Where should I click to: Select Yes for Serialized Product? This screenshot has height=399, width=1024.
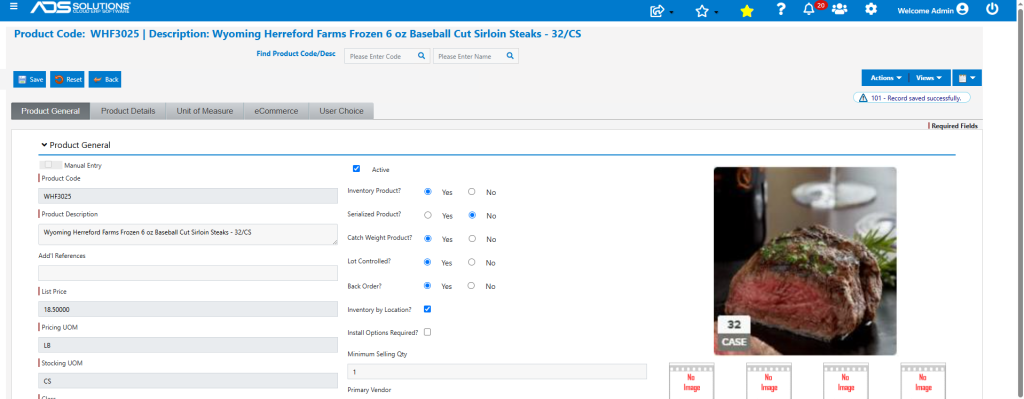point(428,215)
